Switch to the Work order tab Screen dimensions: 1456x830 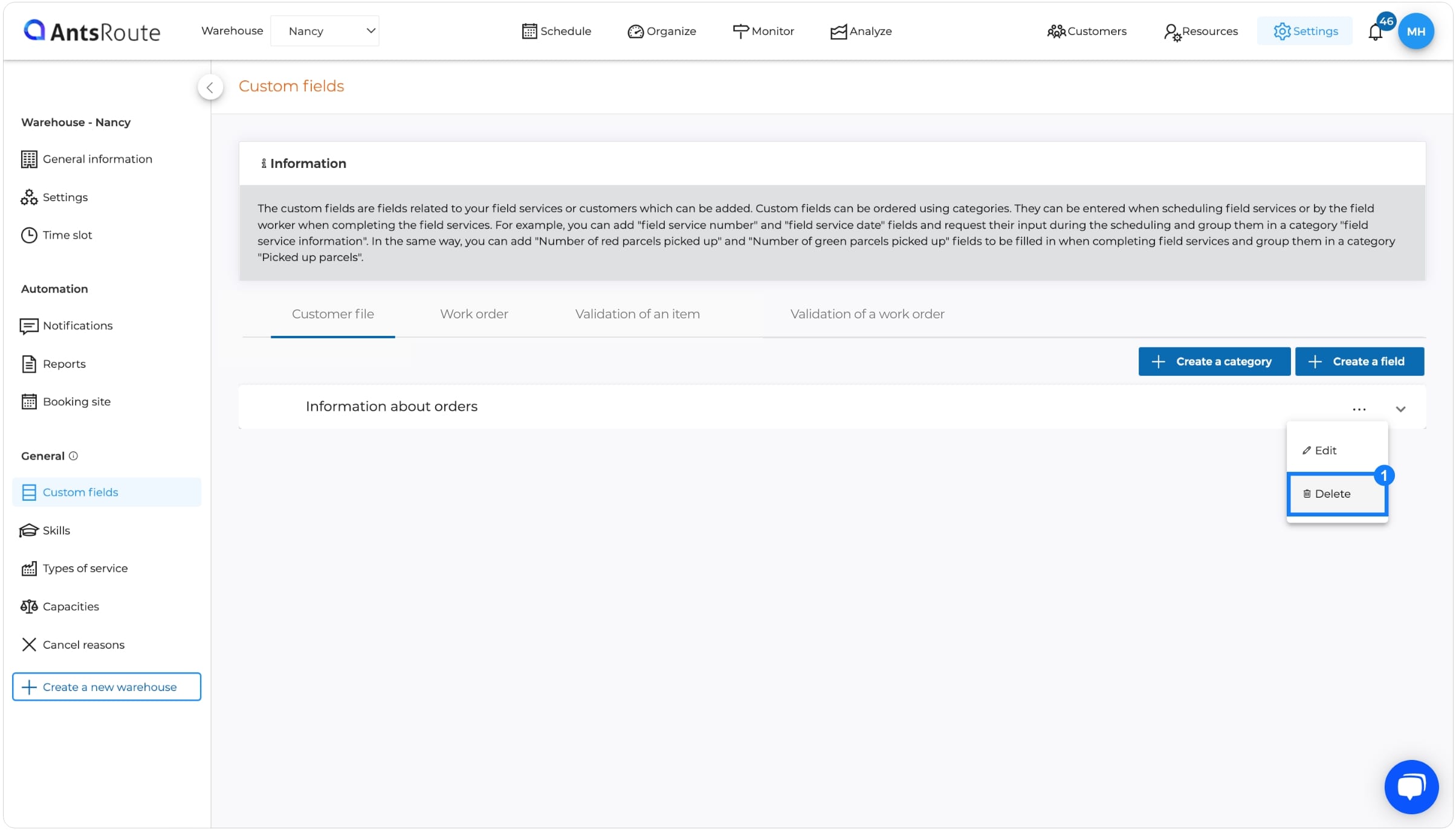[x=474, y=314]
